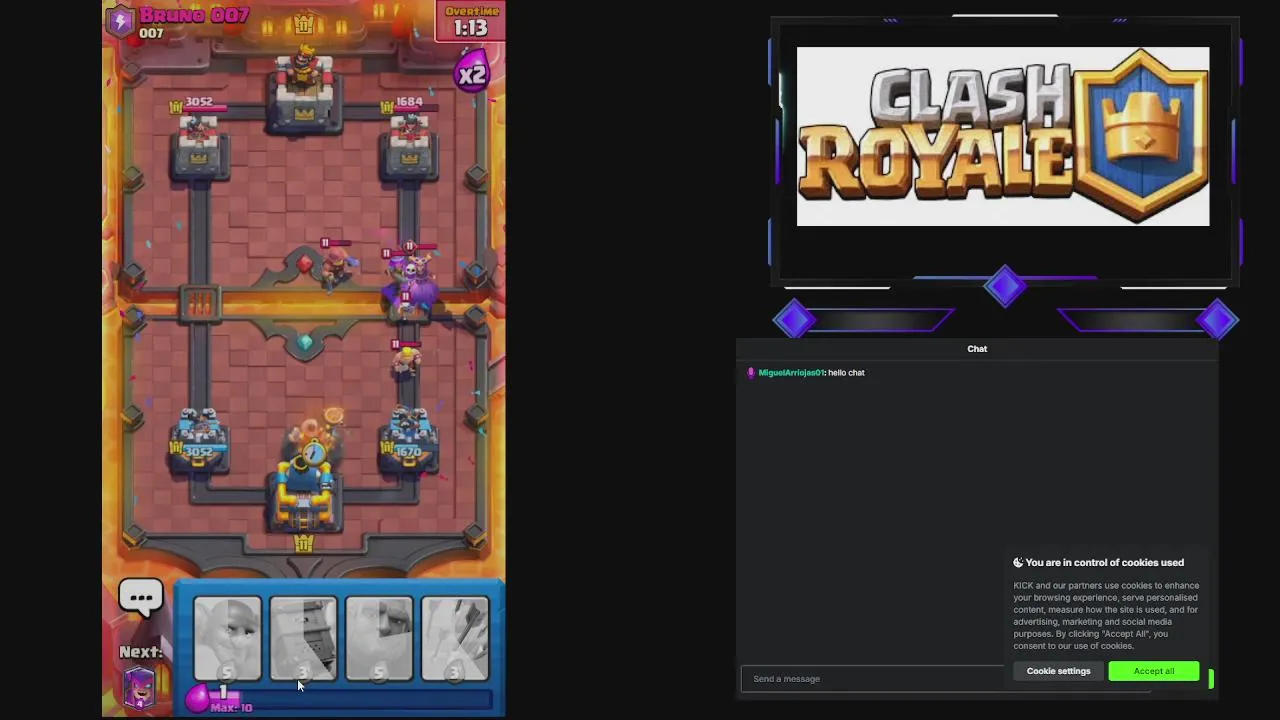Click the gold crown icon atop the arena
1280x720 pixels.
(304, 24)
